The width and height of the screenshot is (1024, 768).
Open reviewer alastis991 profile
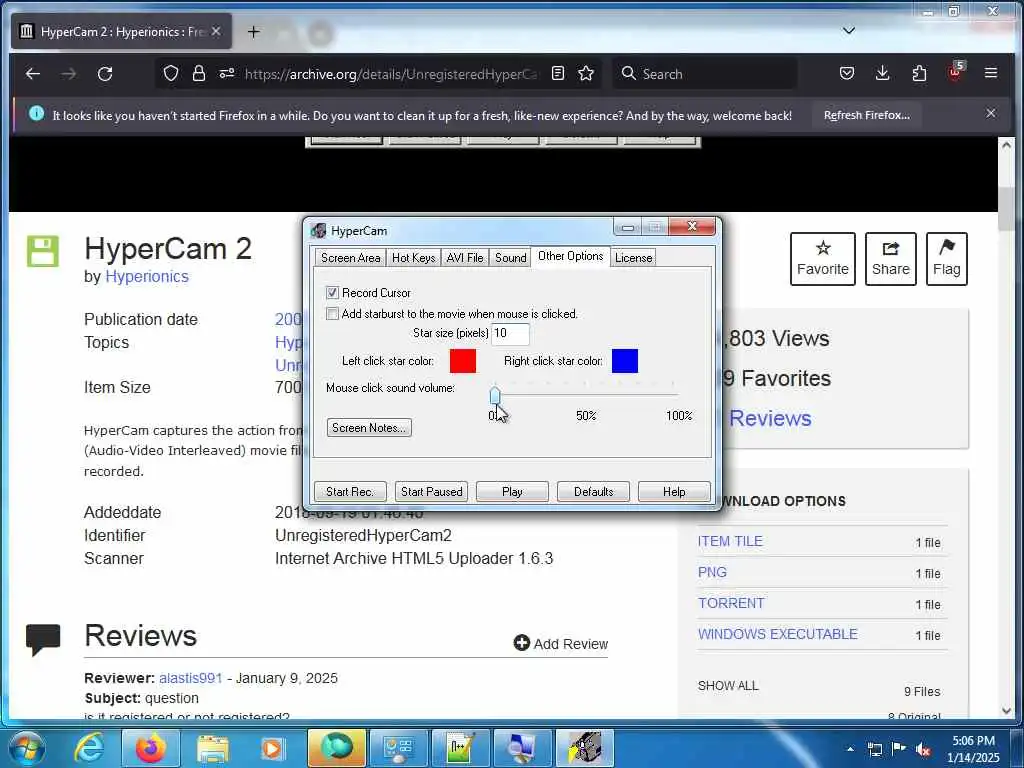click(191, 678)
